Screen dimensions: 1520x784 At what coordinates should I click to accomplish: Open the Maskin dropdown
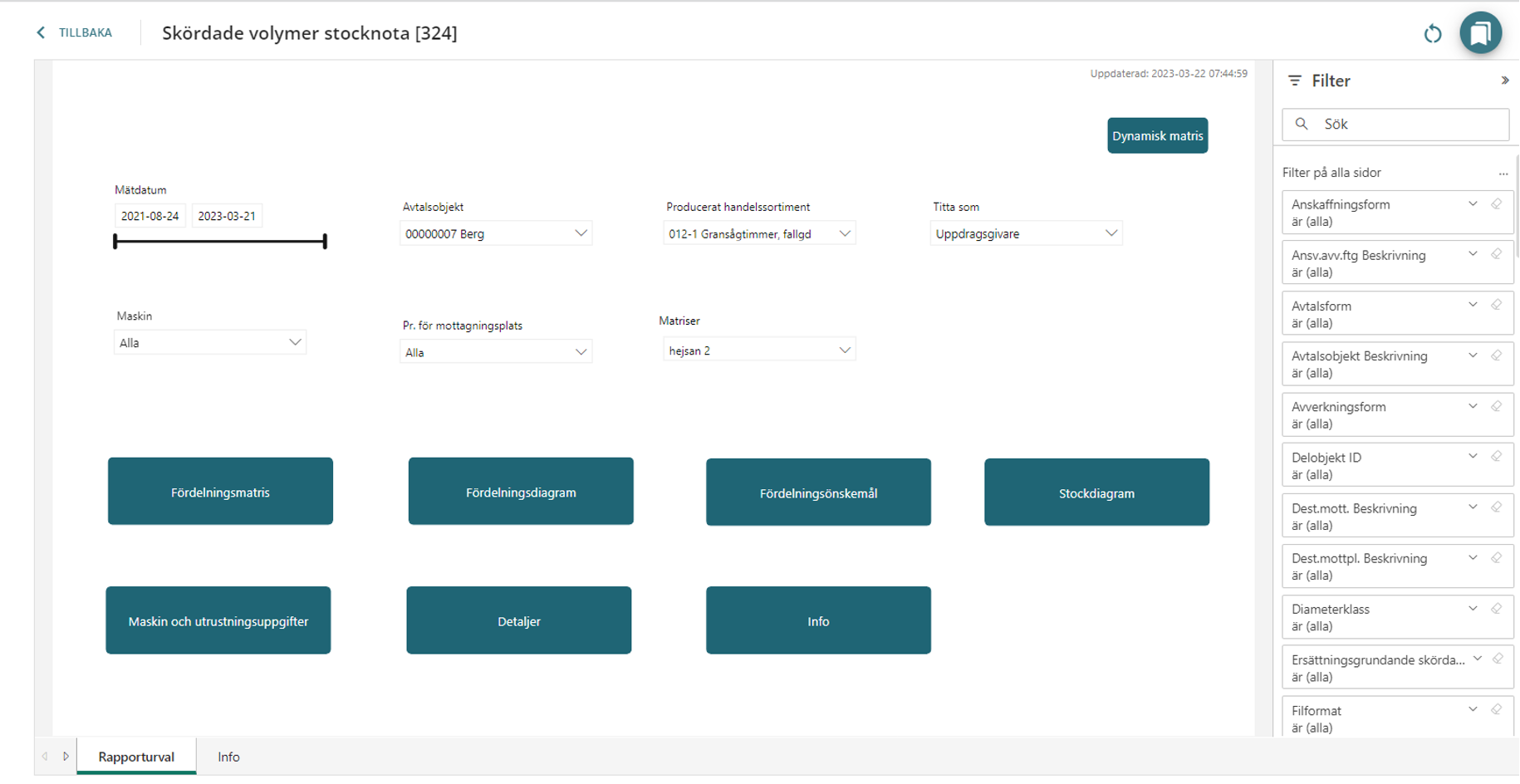click(210, 343)
